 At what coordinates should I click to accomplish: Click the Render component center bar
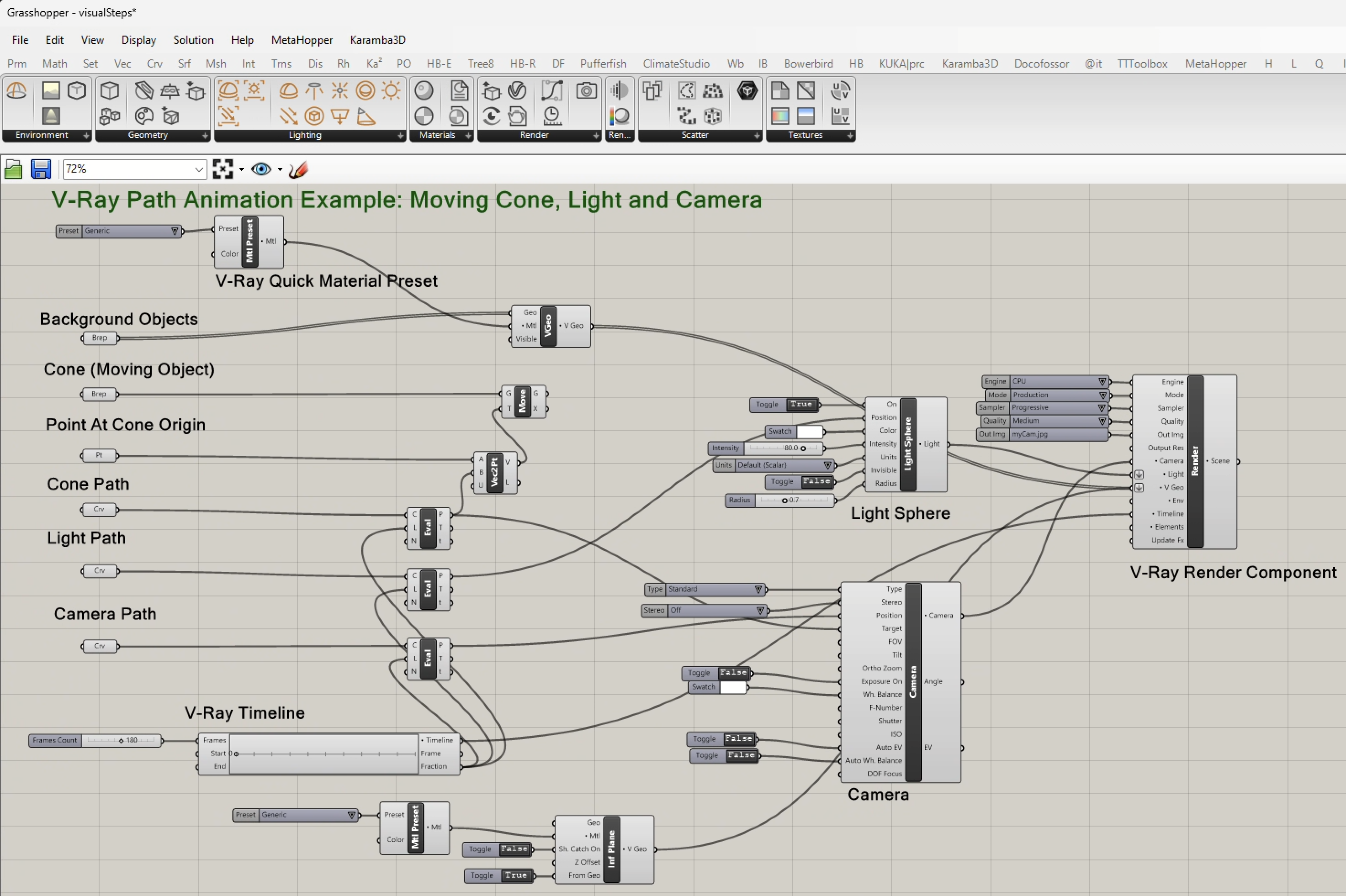pos(1194,461)
